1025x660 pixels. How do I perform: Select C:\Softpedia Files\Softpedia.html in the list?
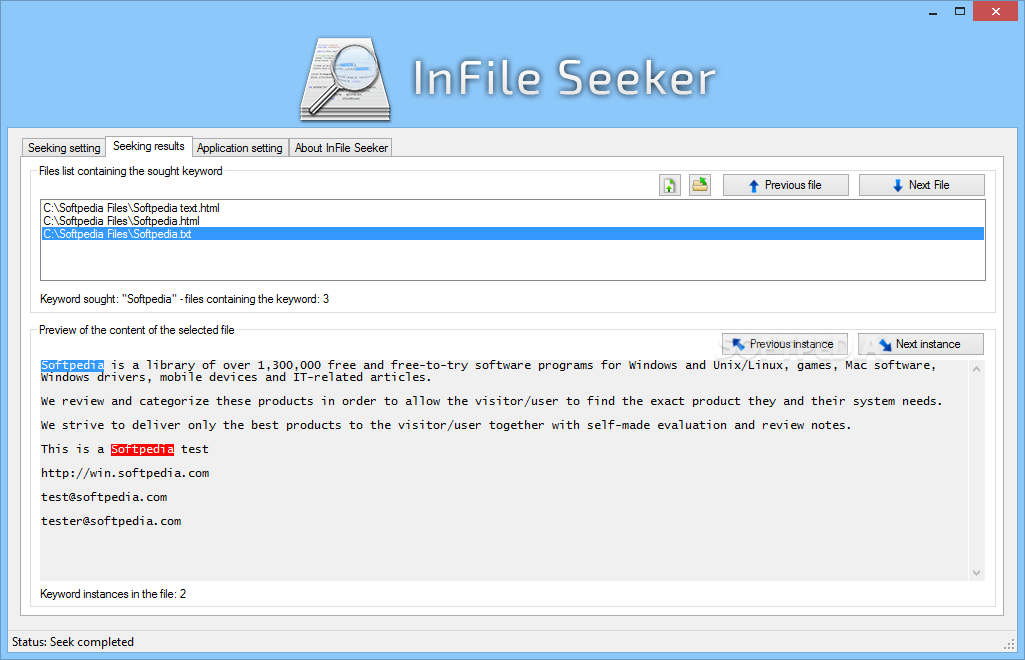512,221
